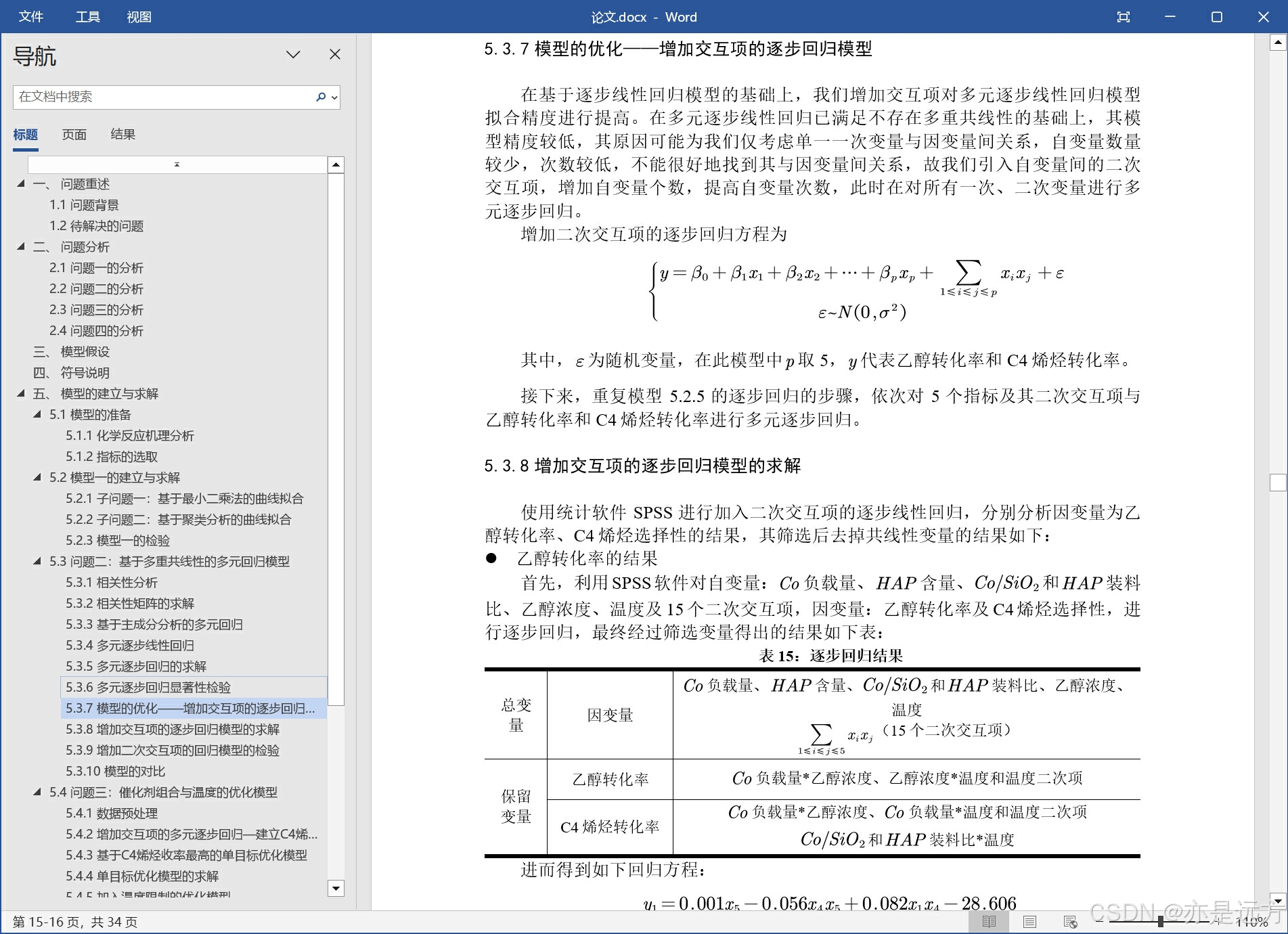Viewport: 1288px width, 934px height.
Task: Click the full-screen focus mode icon in title bar
Action: pos(1124,17)
